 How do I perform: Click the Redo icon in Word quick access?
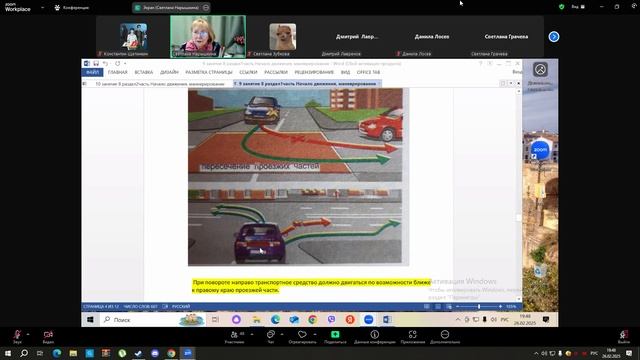click(118, 64)
